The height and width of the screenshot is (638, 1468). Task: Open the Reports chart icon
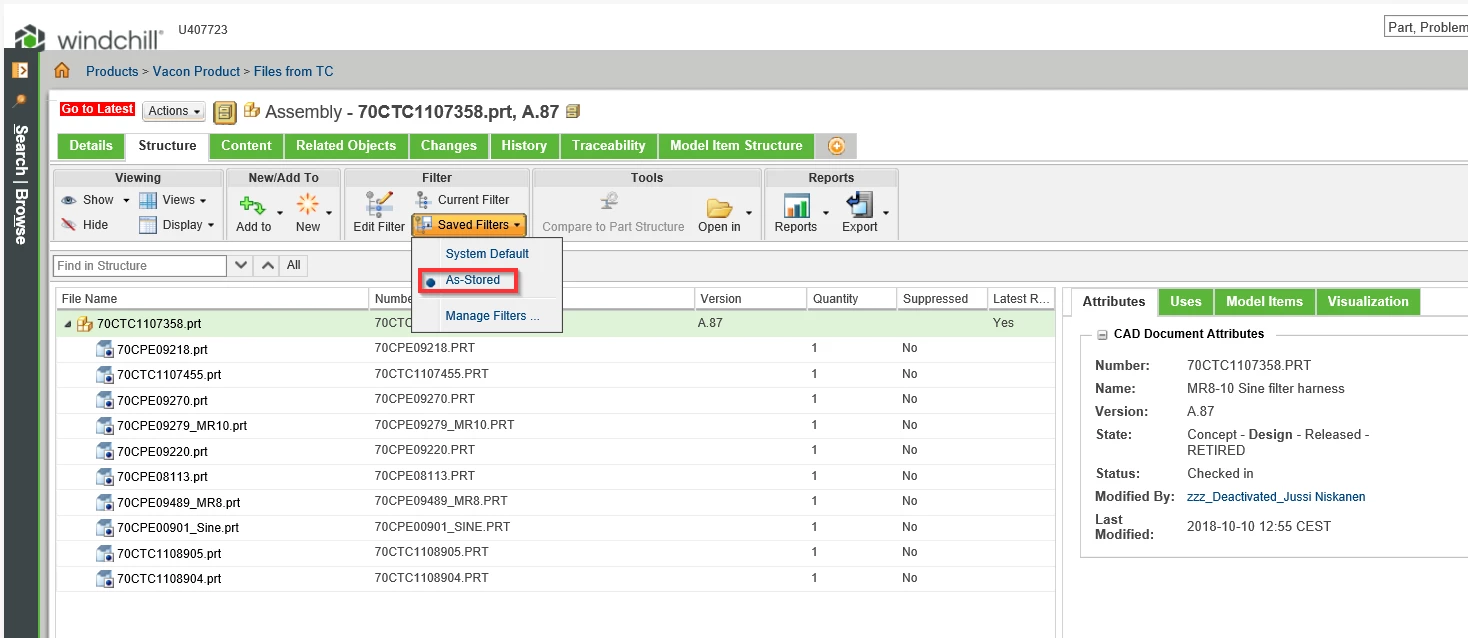(797, 206)
